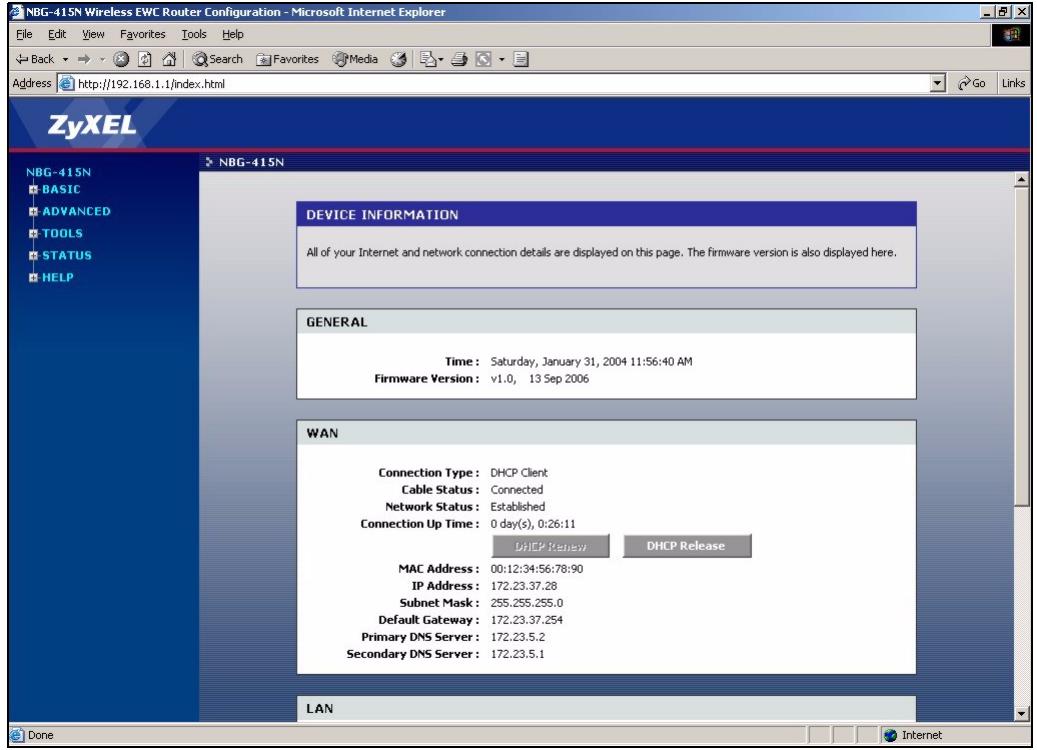The width and height of the screenshot is (1037, 750).
Task: Open the Help menu
Action: (x=233, y=34)
